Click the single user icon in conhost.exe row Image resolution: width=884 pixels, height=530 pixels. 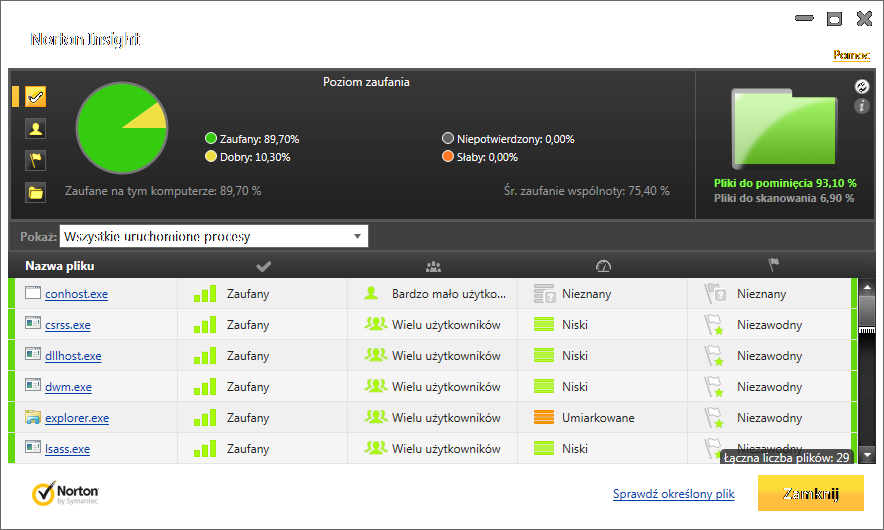(x=371, y=293)
